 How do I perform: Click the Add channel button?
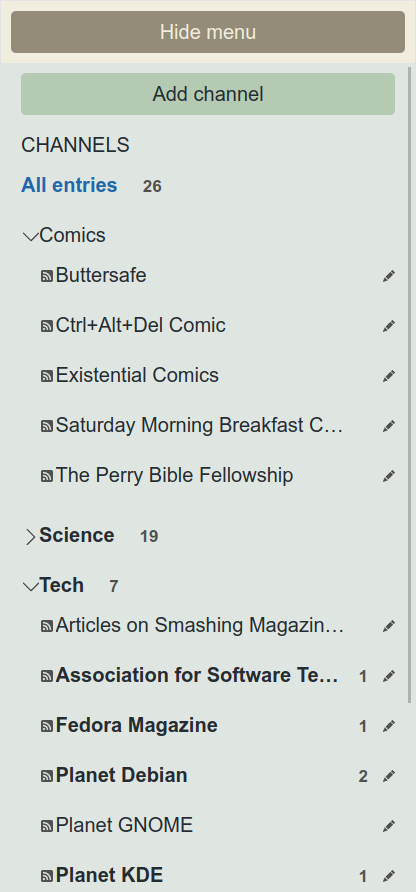click(208, 94)
